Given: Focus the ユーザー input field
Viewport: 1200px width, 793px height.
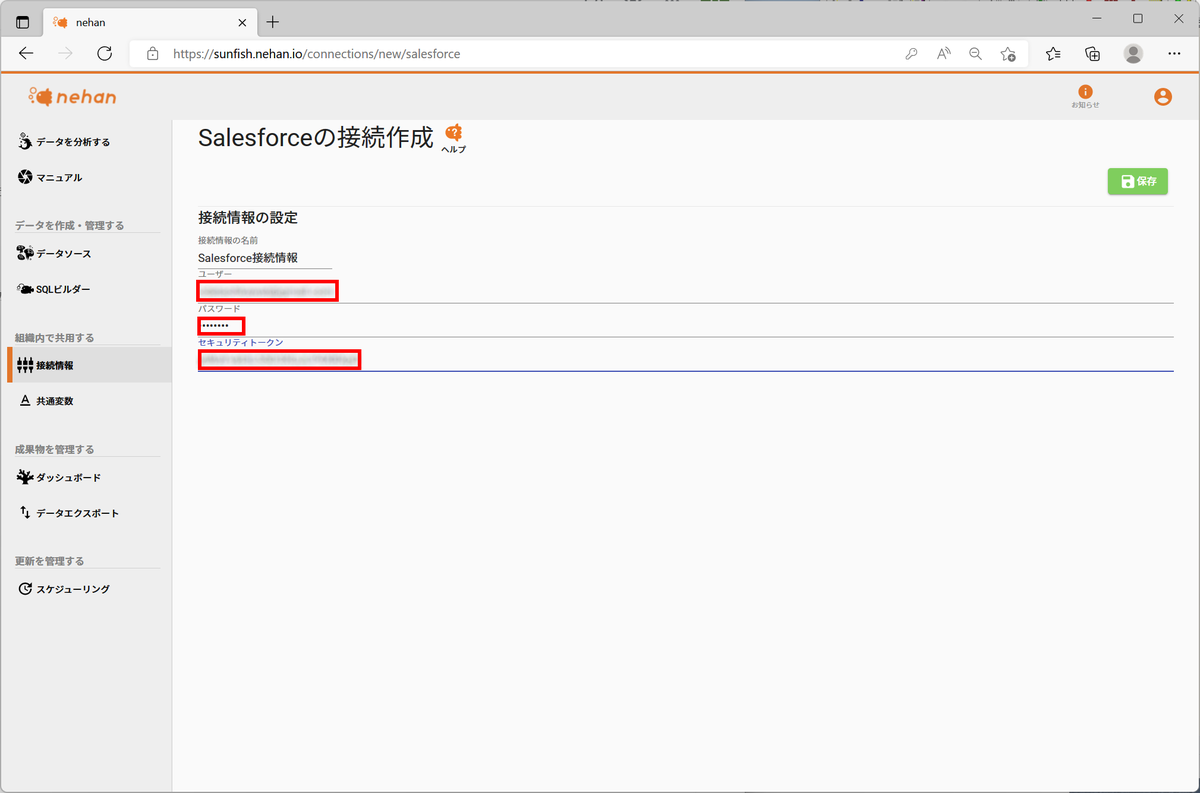Looking at the screenshot, I should click(685, 291).
